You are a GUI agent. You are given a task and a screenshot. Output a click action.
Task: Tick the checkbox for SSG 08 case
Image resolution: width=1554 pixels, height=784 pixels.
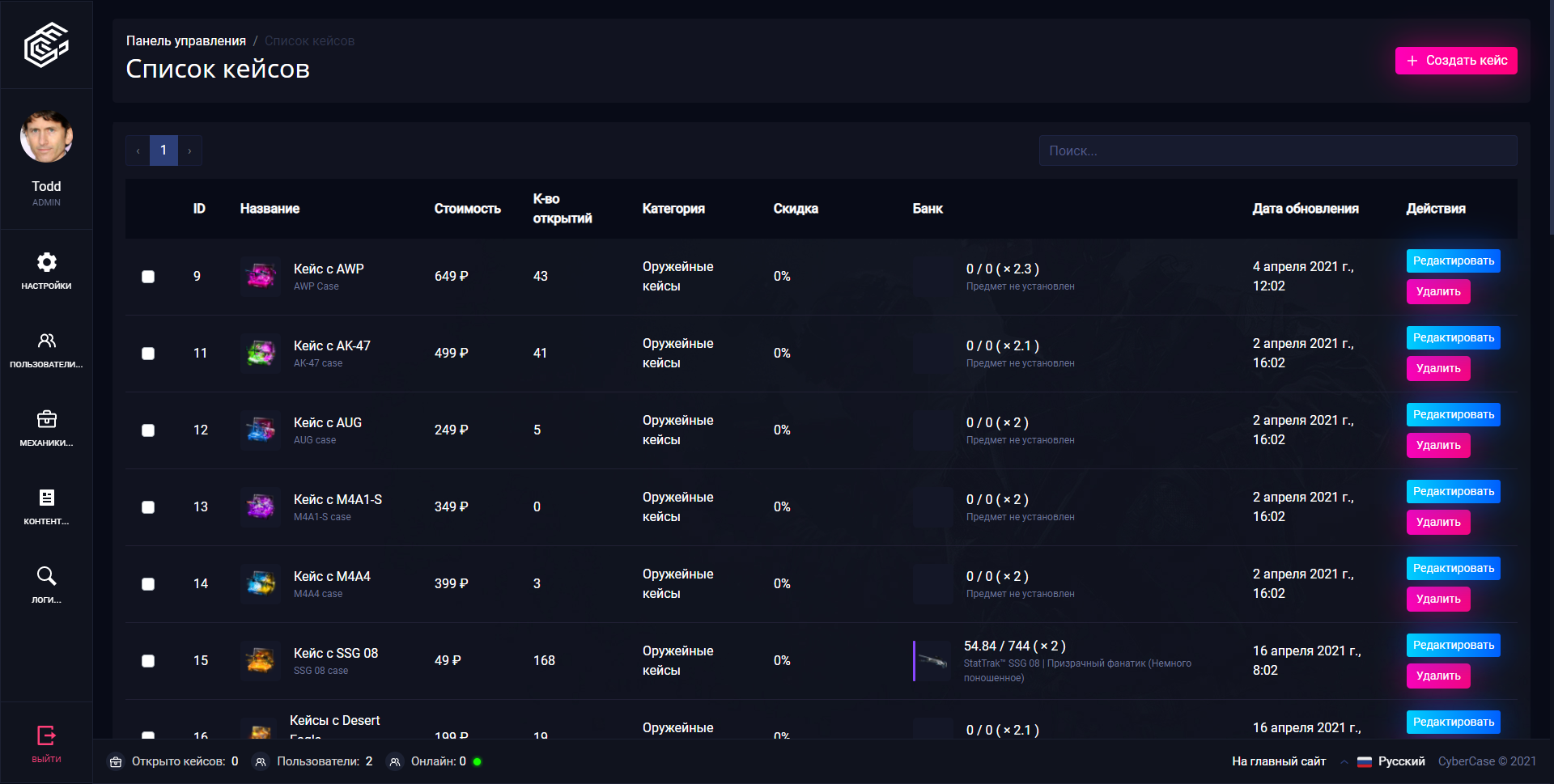(148, 661)
